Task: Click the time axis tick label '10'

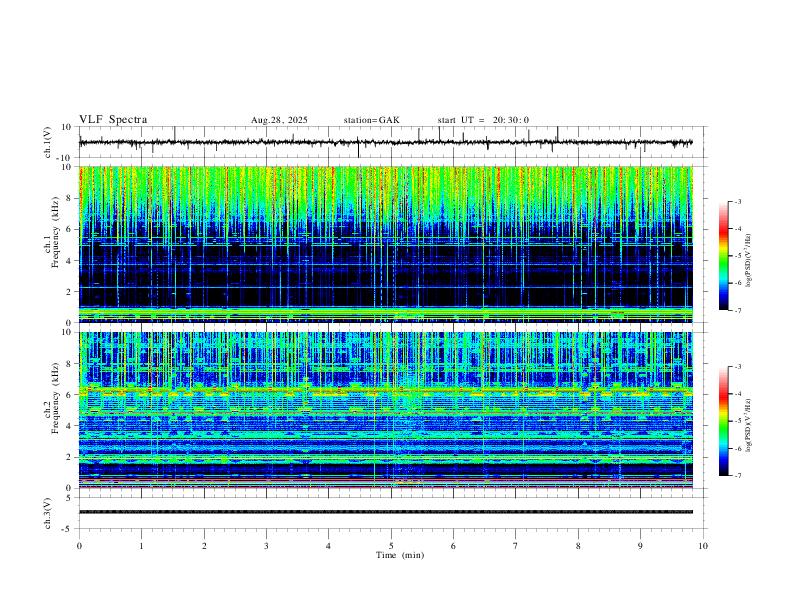Action: point(703,546)
